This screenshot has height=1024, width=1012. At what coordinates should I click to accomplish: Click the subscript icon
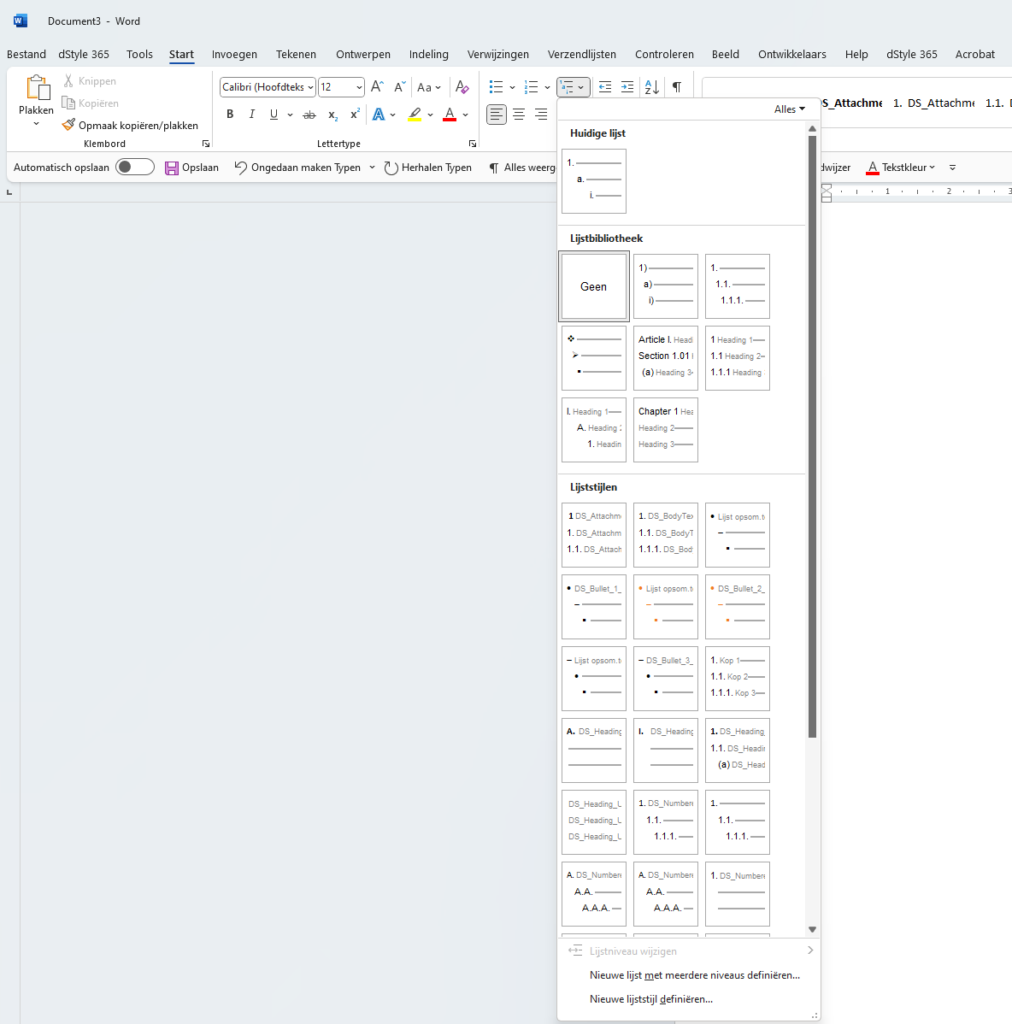click(333, 115)
